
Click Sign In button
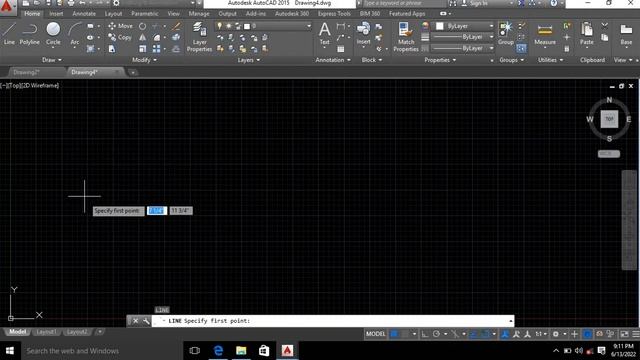point(478,3)
